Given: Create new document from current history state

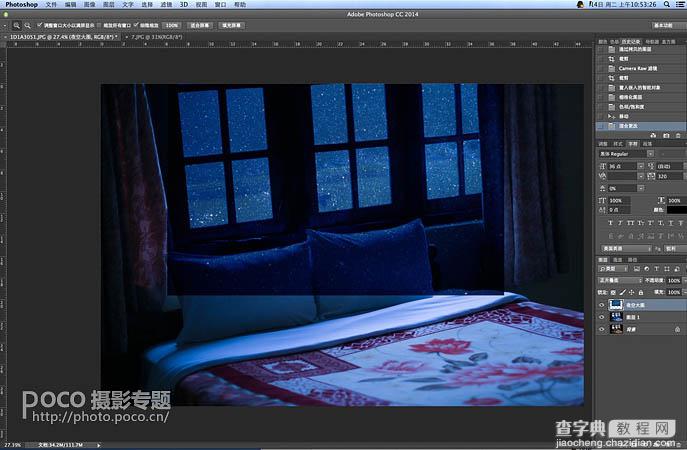Looking at the screenshot, I should [x=653, y=136].
